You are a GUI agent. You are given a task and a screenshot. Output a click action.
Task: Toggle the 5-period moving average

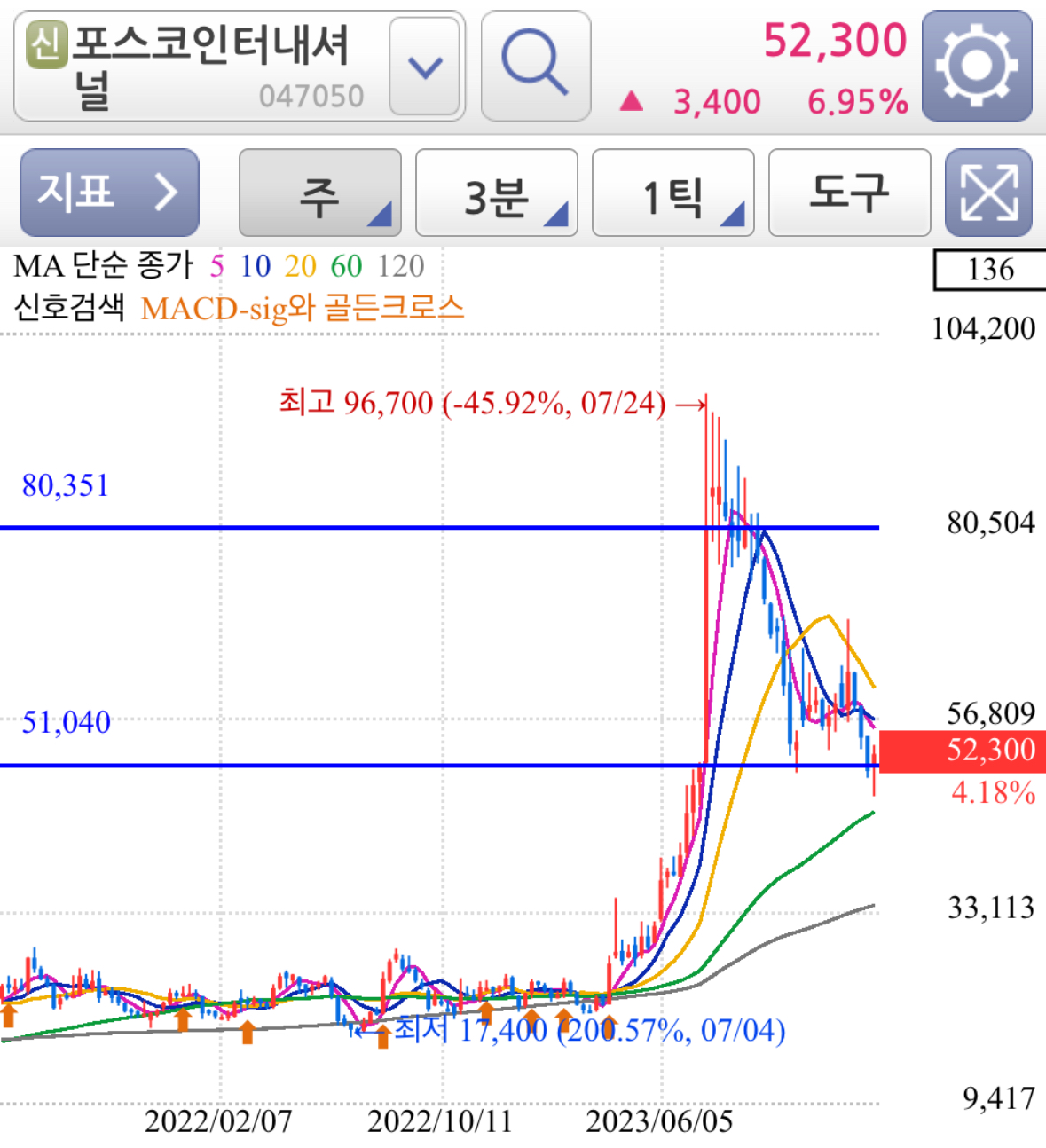coord(216,264)
